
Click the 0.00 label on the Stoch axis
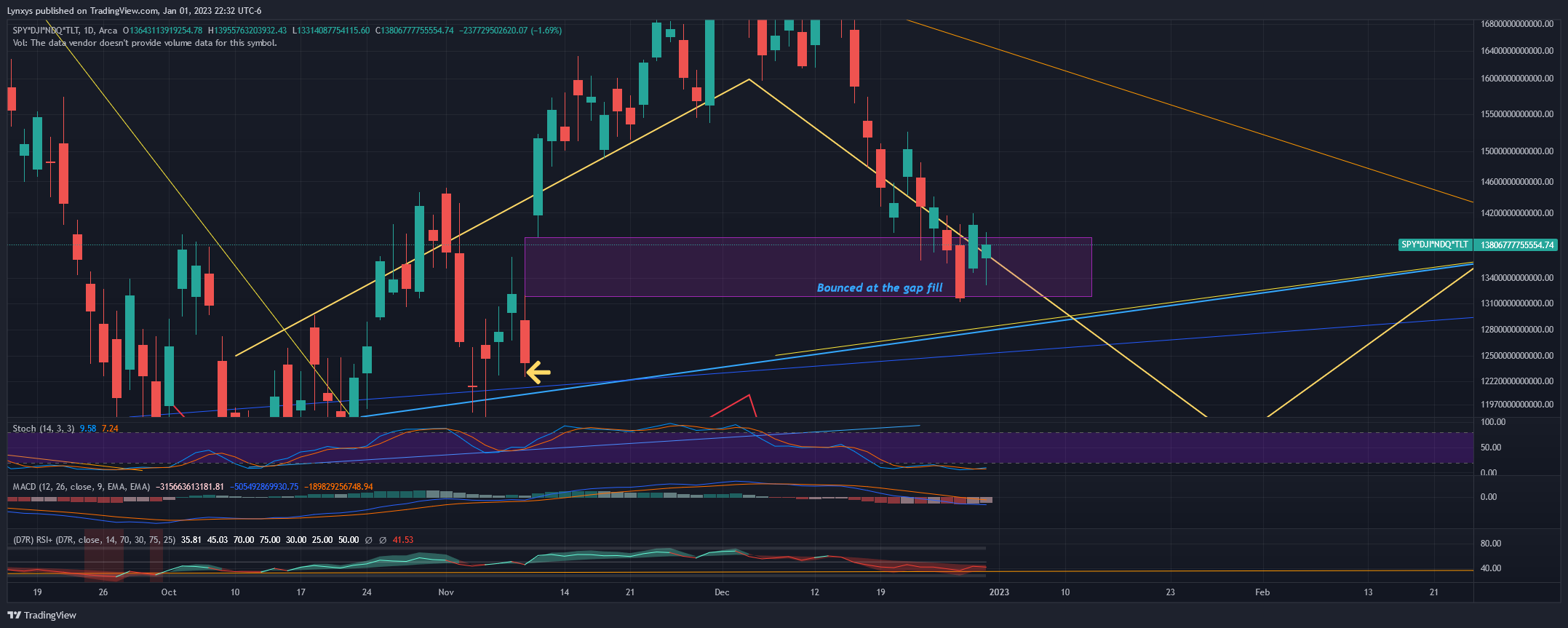(x=1489, y=473)
